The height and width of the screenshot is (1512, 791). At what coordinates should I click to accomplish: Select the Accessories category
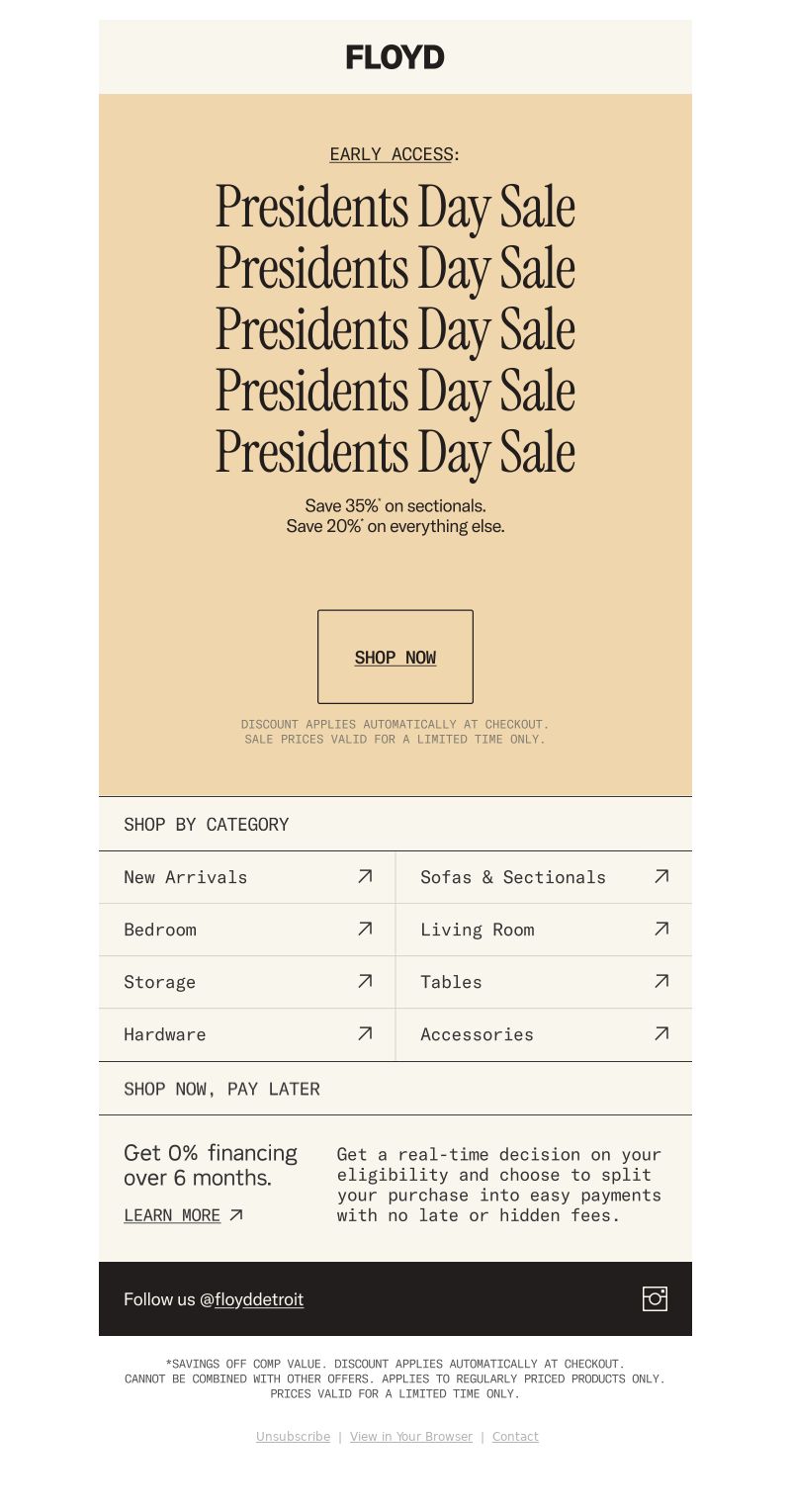[x=544, y=1034]
